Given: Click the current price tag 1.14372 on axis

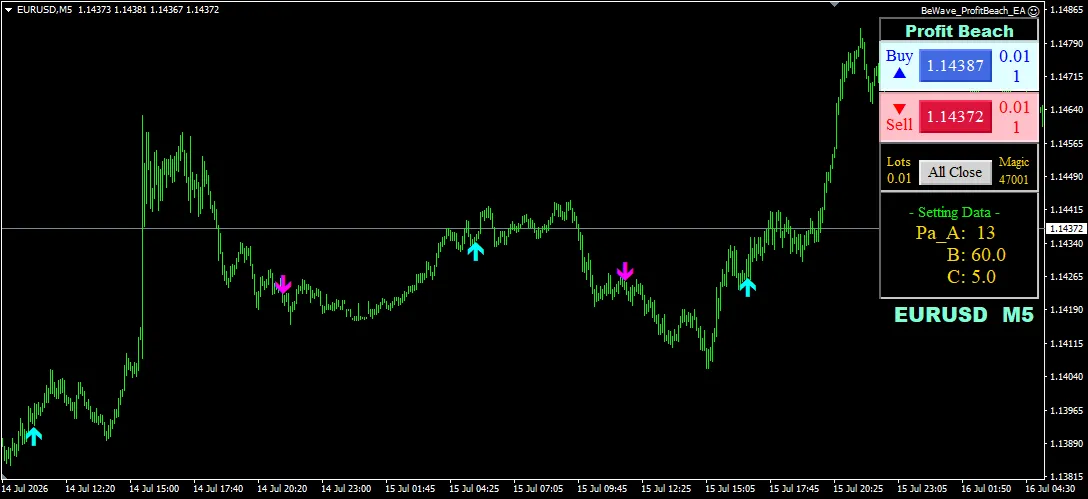Looking at the screenshot, I should click(x=1066, y=228).
